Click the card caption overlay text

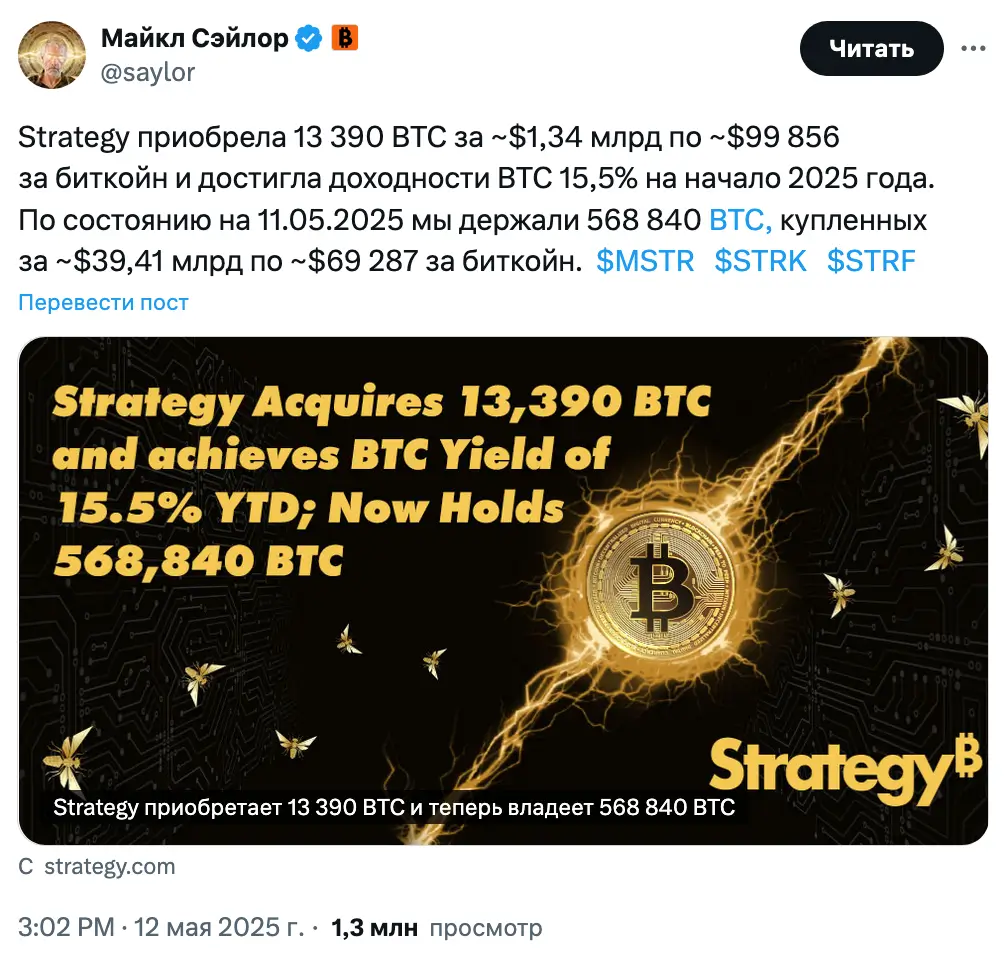click(x=392, y=807)
